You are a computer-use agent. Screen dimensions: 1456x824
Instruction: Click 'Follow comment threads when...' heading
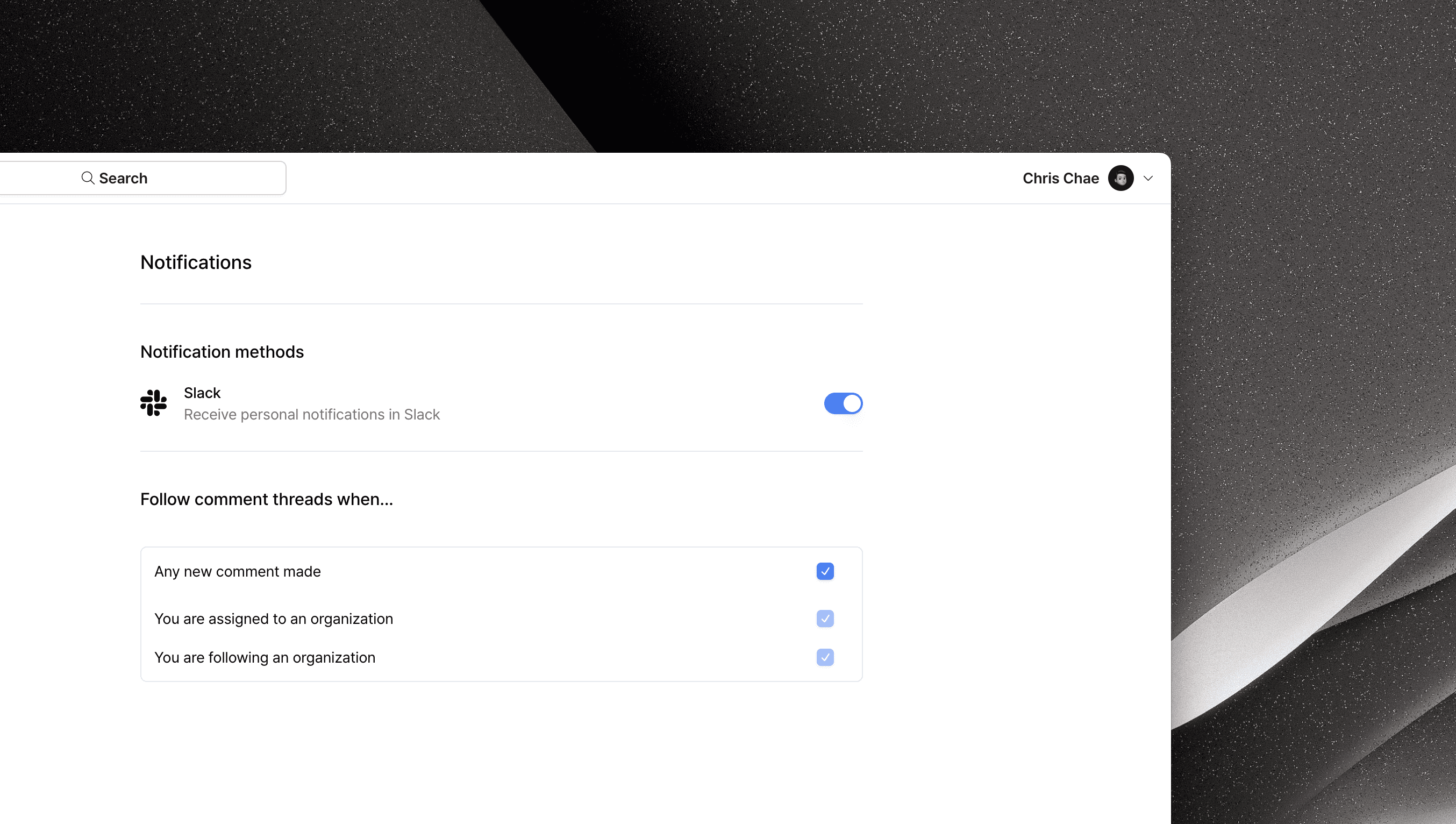coord(267,499)
